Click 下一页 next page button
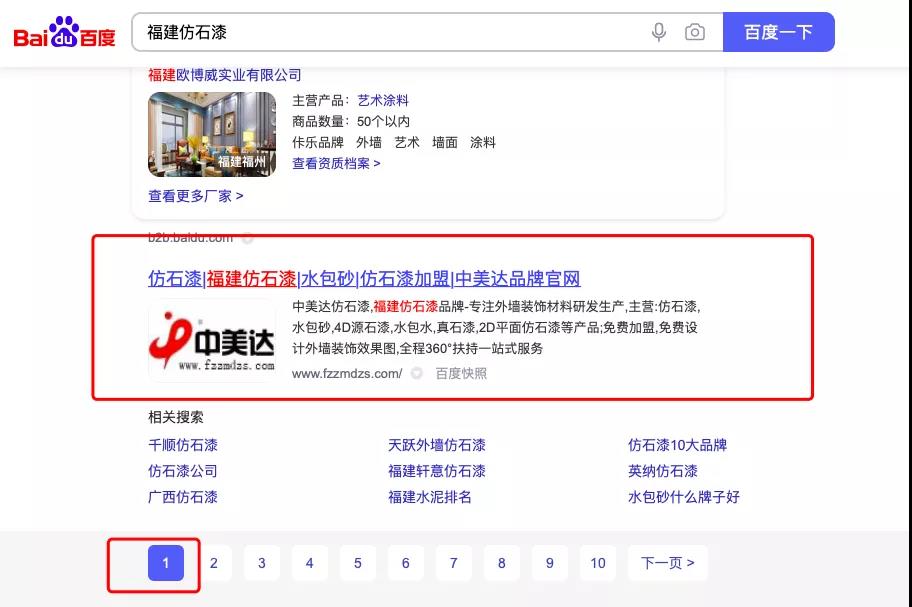 tap(668, 563)
